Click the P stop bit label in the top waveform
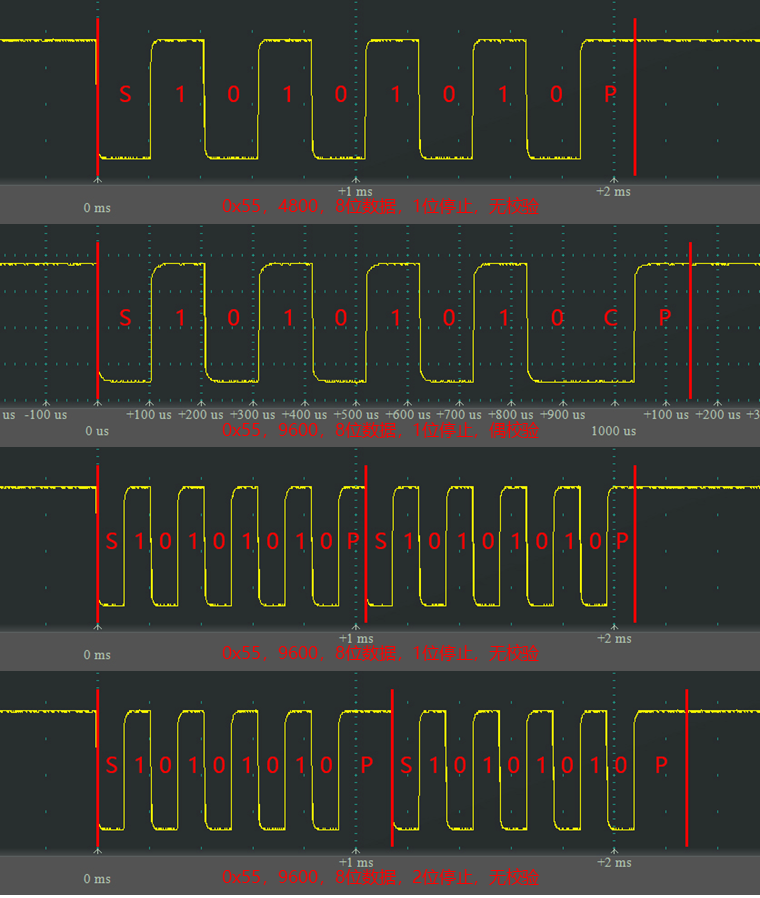 point(610,94)
